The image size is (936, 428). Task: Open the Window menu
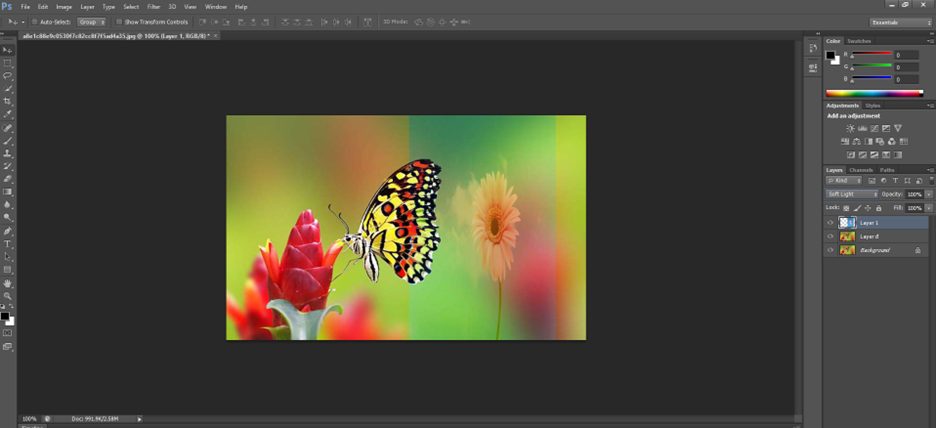pos(215,7)
